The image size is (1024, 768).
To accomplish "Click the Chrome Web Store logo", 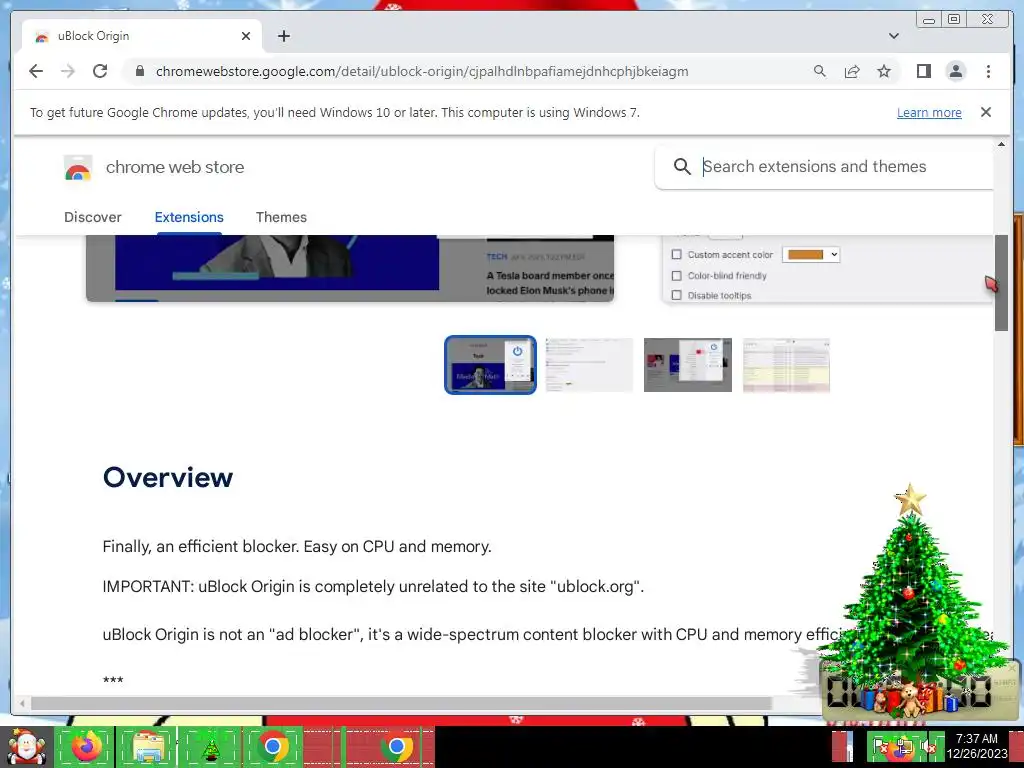I will 78,167.
